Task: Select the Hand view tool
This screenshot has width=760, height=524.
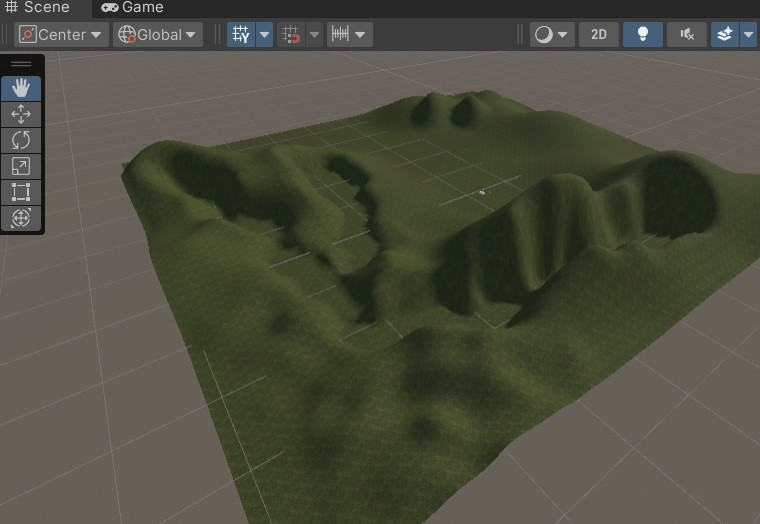Action: pos(21,89)
